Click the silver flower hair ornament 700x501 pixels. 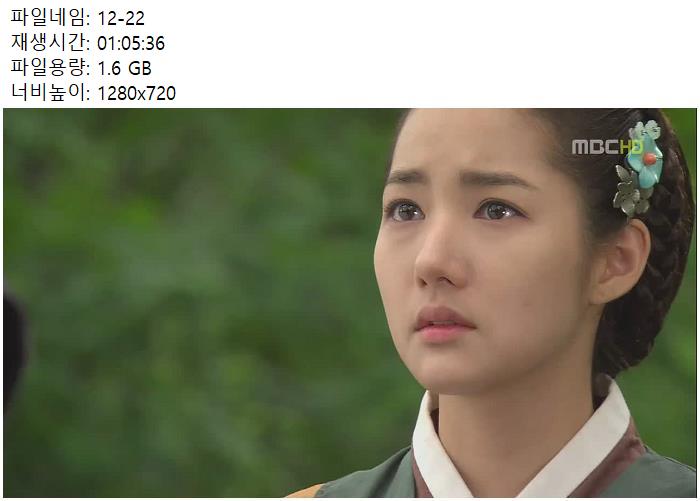coord(630,192)
